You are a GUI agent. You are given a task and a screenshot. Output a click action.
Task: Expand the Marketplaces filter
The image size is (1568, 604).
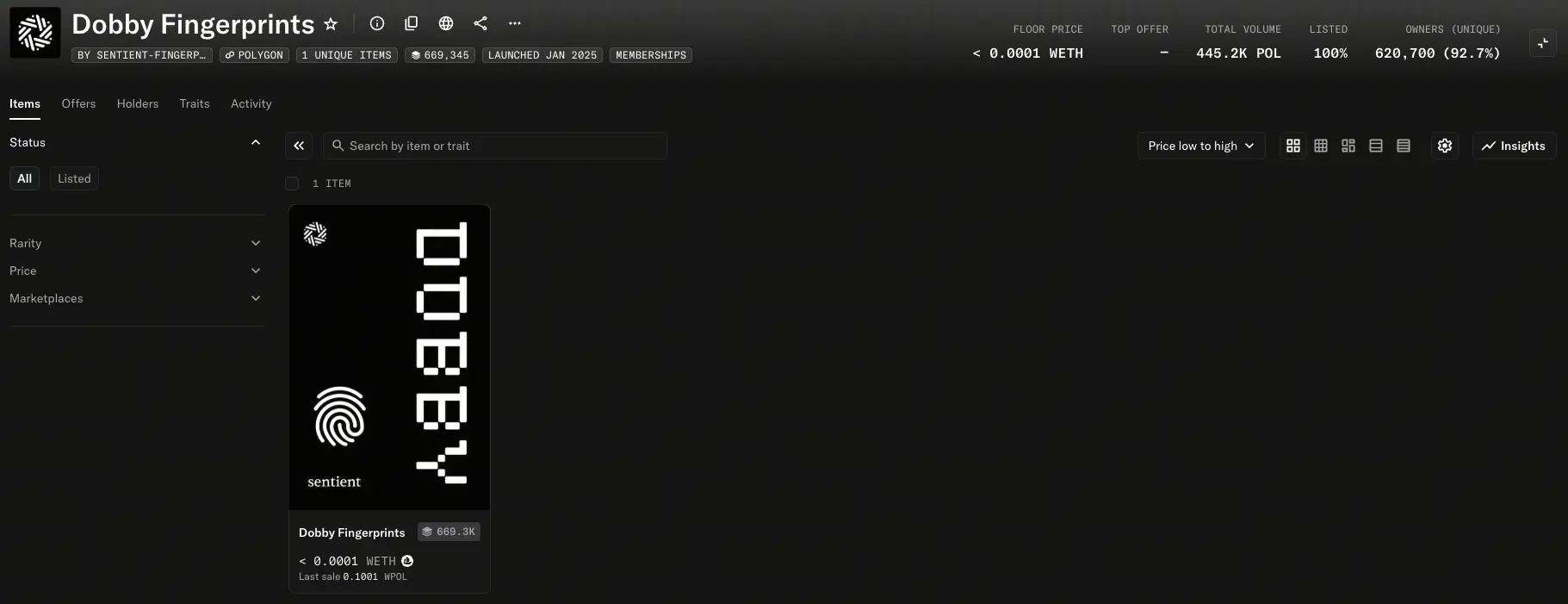click(x=136, y=298)
